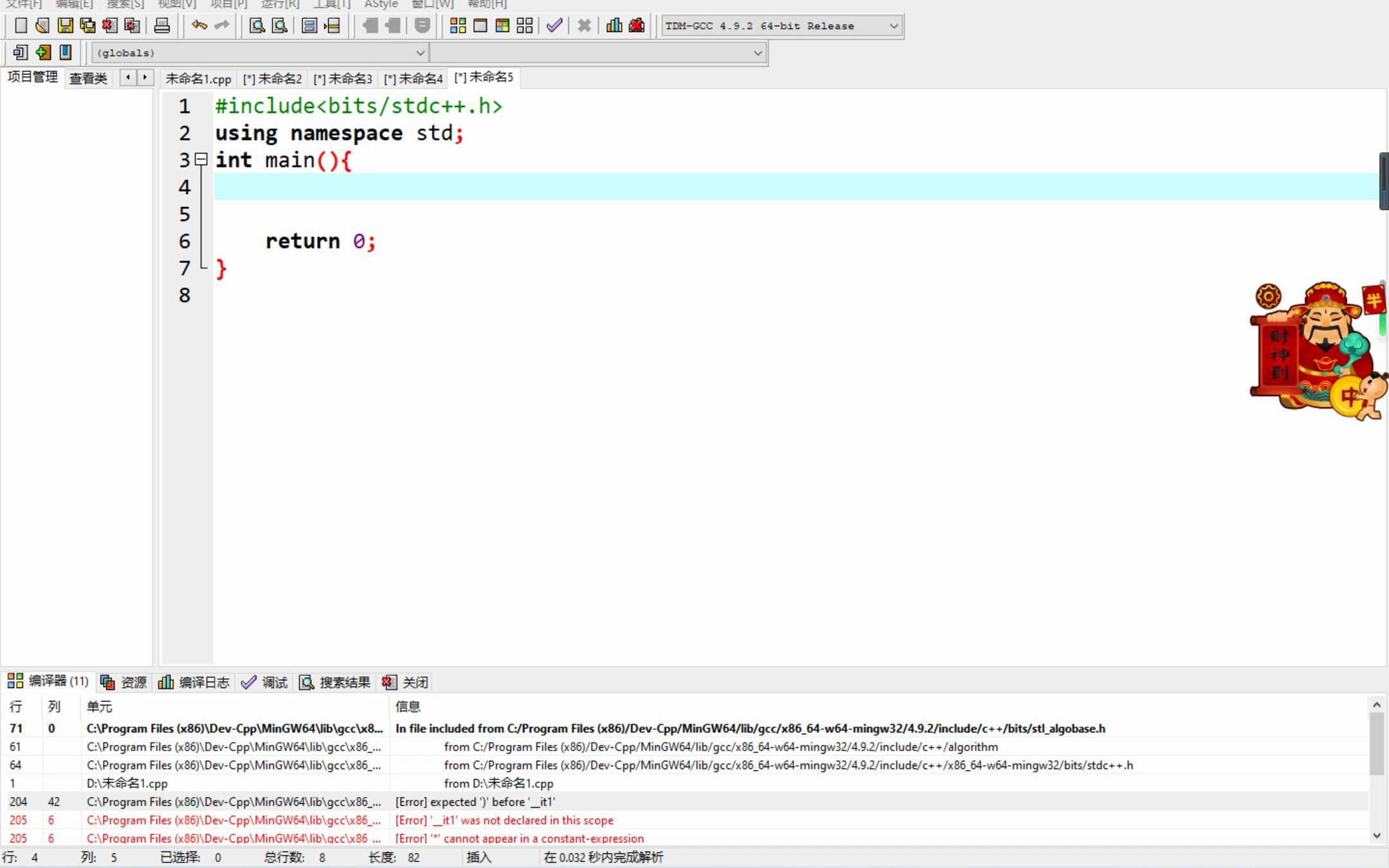This screenshot has width=1389, height=868.
Task: Close the compiler output panel via 关闭
Action: (x=415, y=682)
